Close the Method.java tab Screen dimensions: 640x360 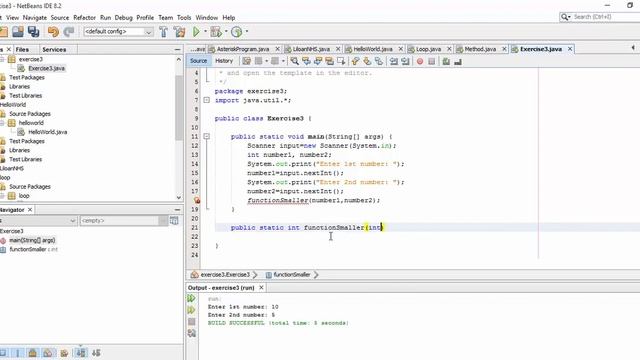tap(504, 49)
